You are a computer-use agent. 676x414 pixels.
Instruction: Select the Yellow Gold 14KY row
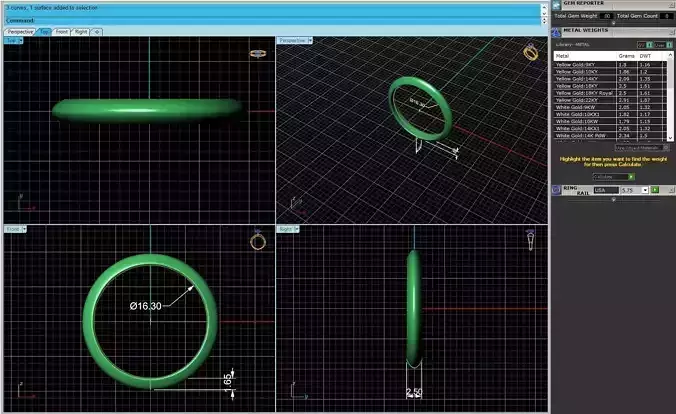(x=610, y=79)
